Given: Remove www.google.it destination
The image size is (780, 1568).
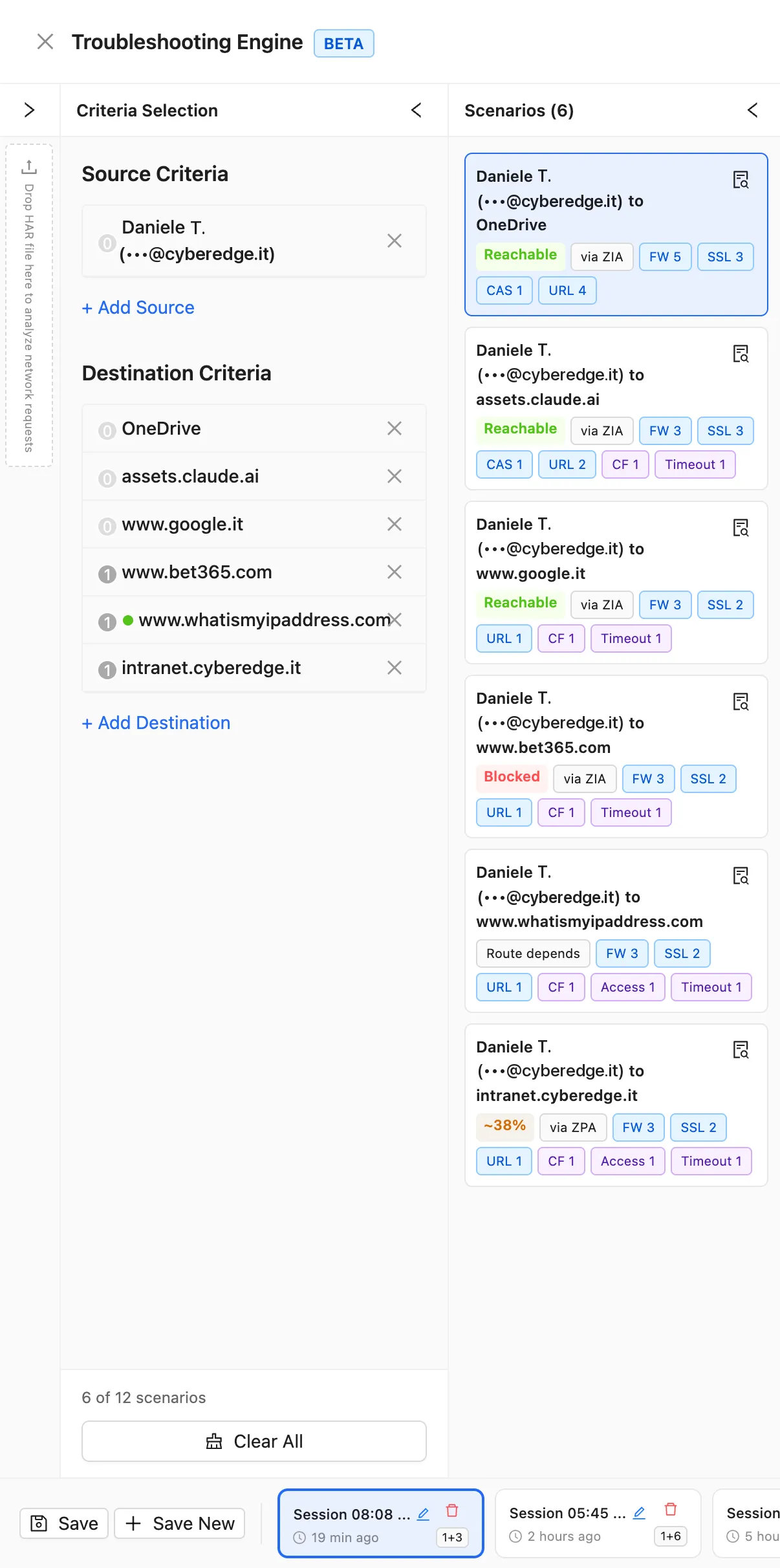Looking at the screenshot, I should 395,524.
